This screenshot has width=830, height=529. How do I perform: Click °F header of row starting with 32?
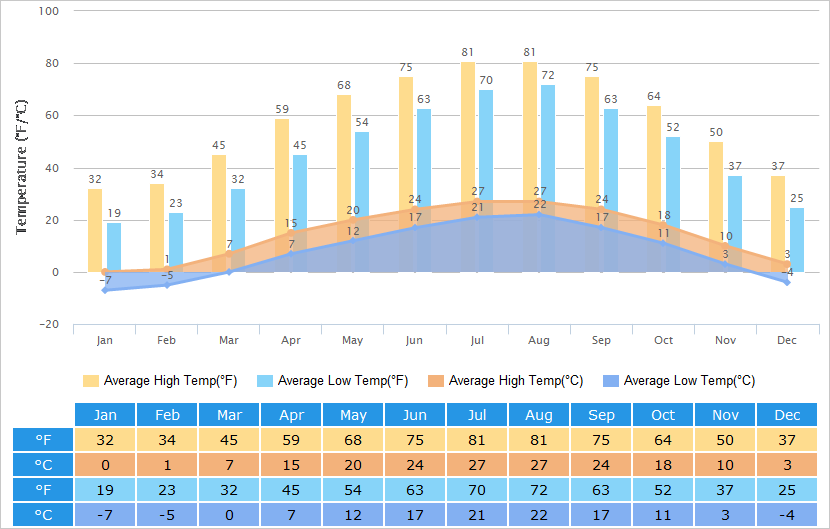tap(43, 440)
